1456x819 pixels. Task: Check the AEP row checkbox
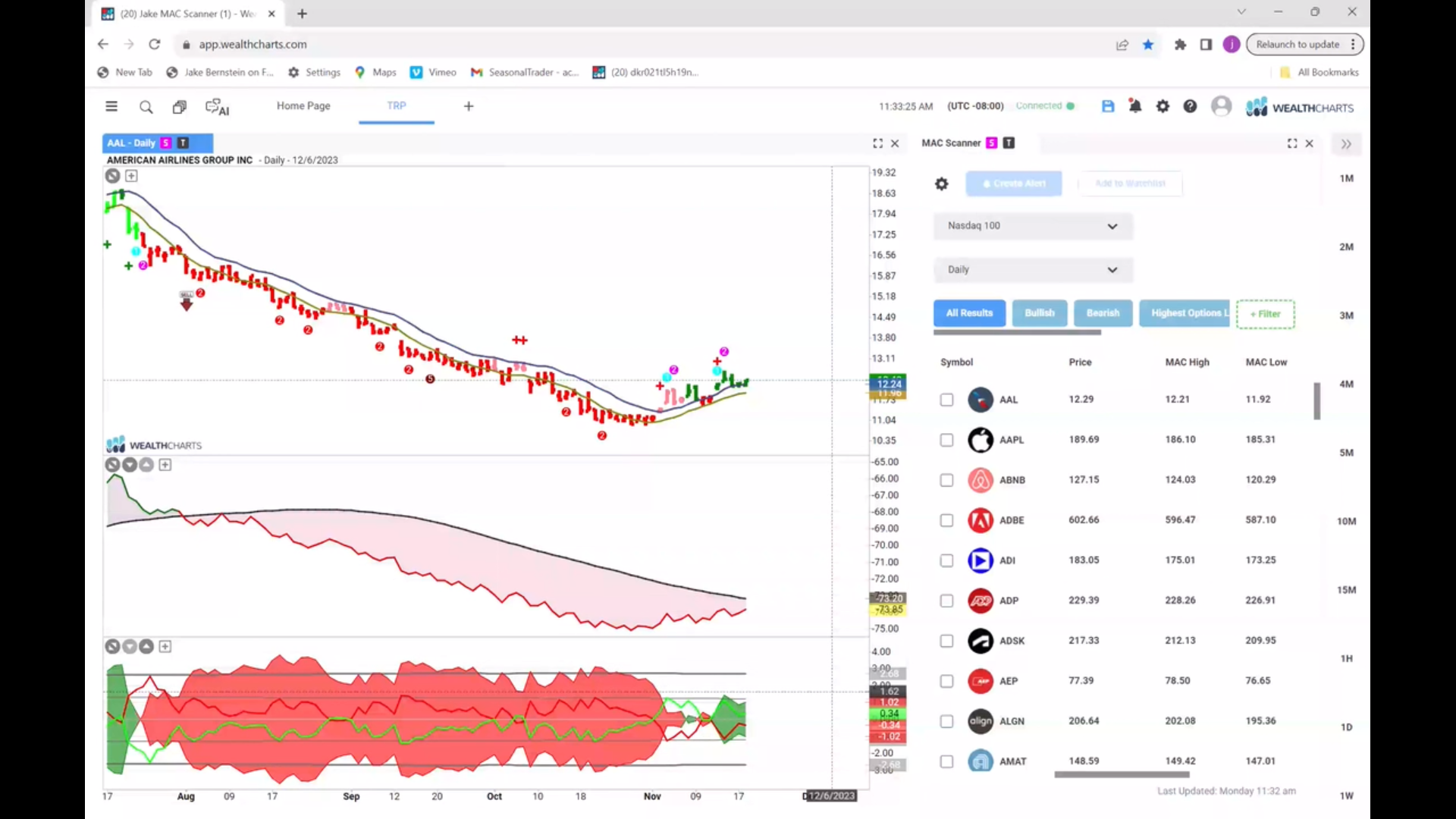pos(946,681)
